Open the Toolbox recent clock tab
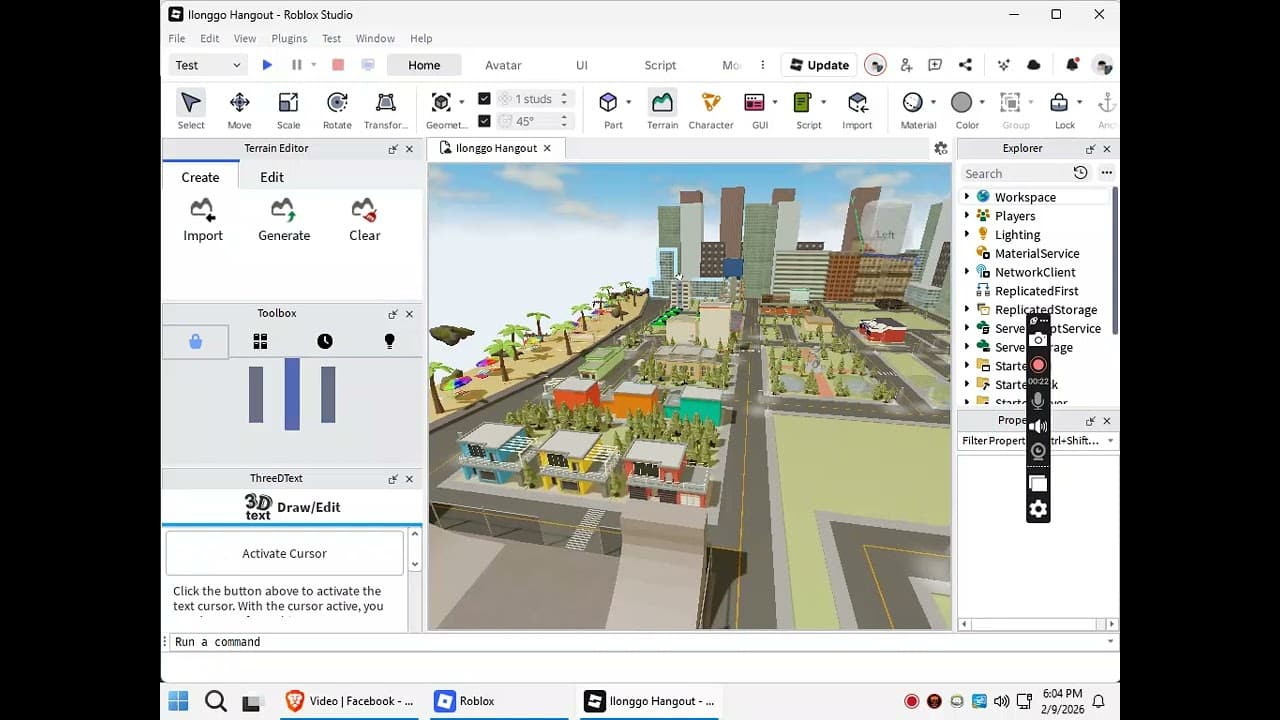1280x720 pixels. tap(325, 341)
